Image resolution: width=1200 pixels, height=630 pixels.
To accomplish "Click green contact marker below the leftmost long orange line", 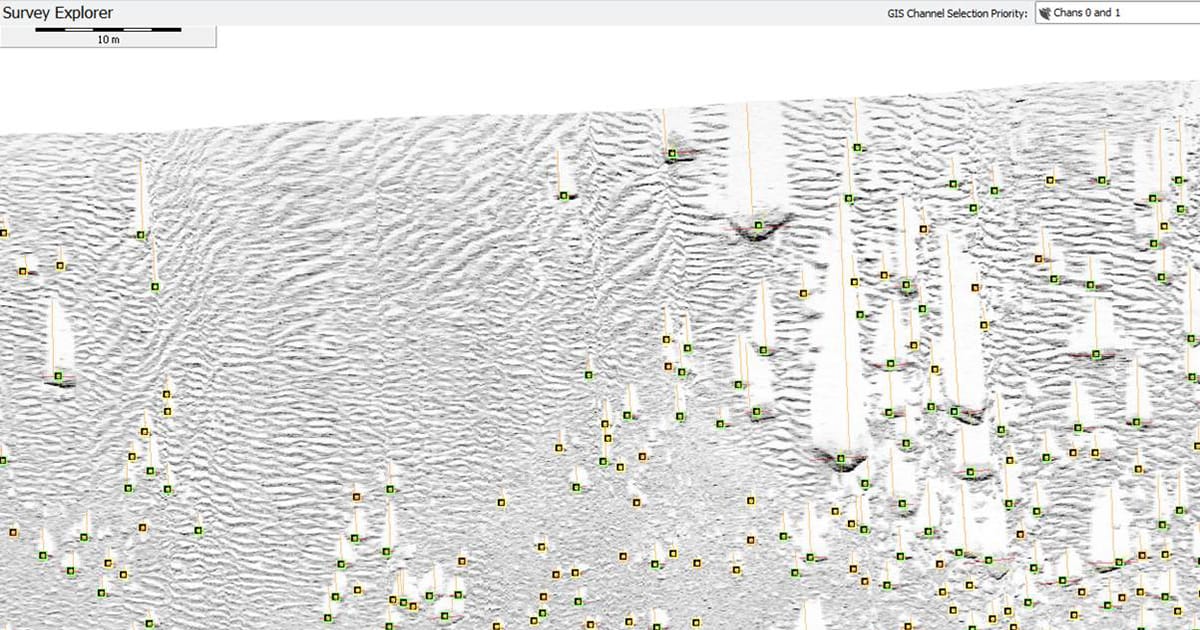I will (x=141, y=235).
